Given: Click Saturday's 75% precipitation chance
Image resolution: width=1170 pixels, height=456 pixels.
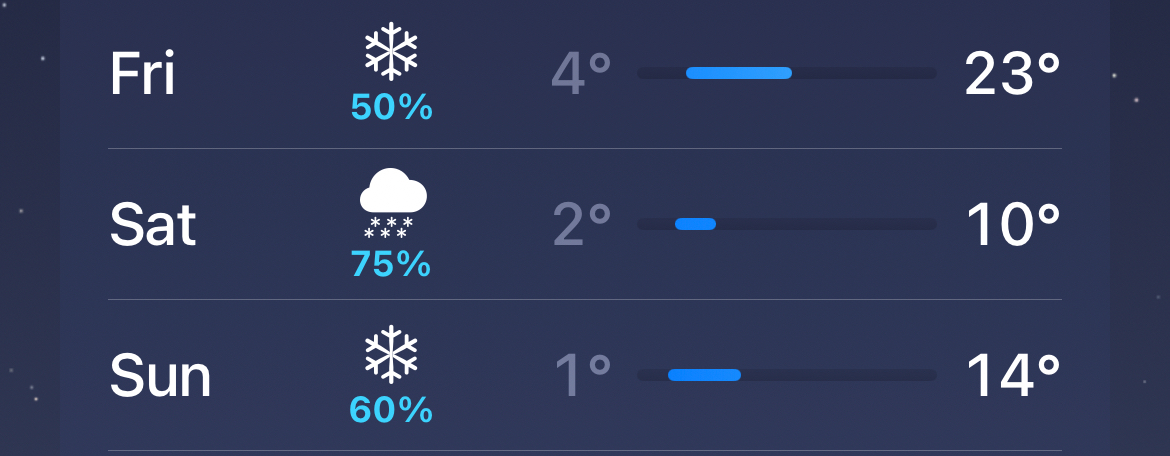Looking at the screenshot, I should (x=391, y=263).
